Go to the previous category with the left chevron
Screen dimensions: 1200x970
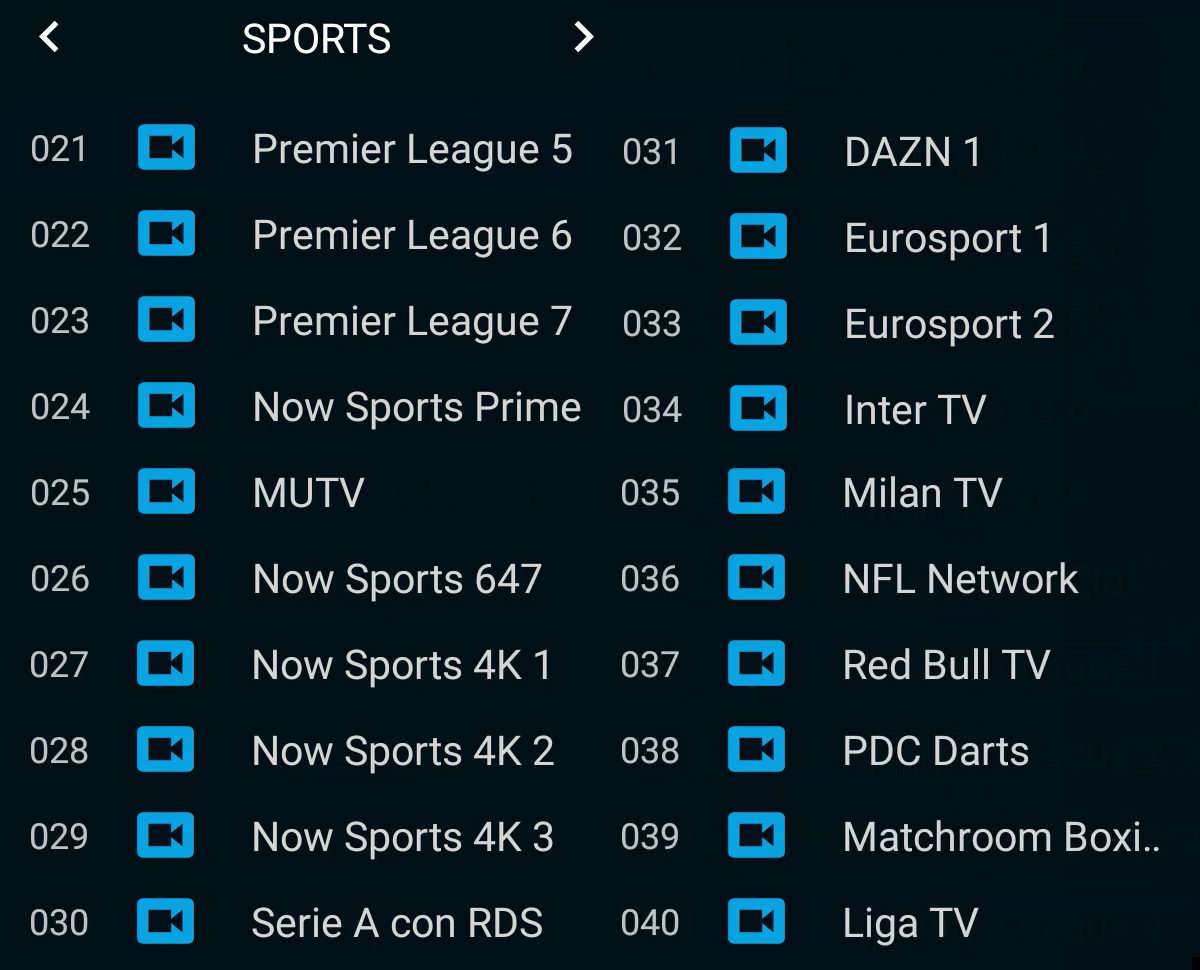pos(48,37)
